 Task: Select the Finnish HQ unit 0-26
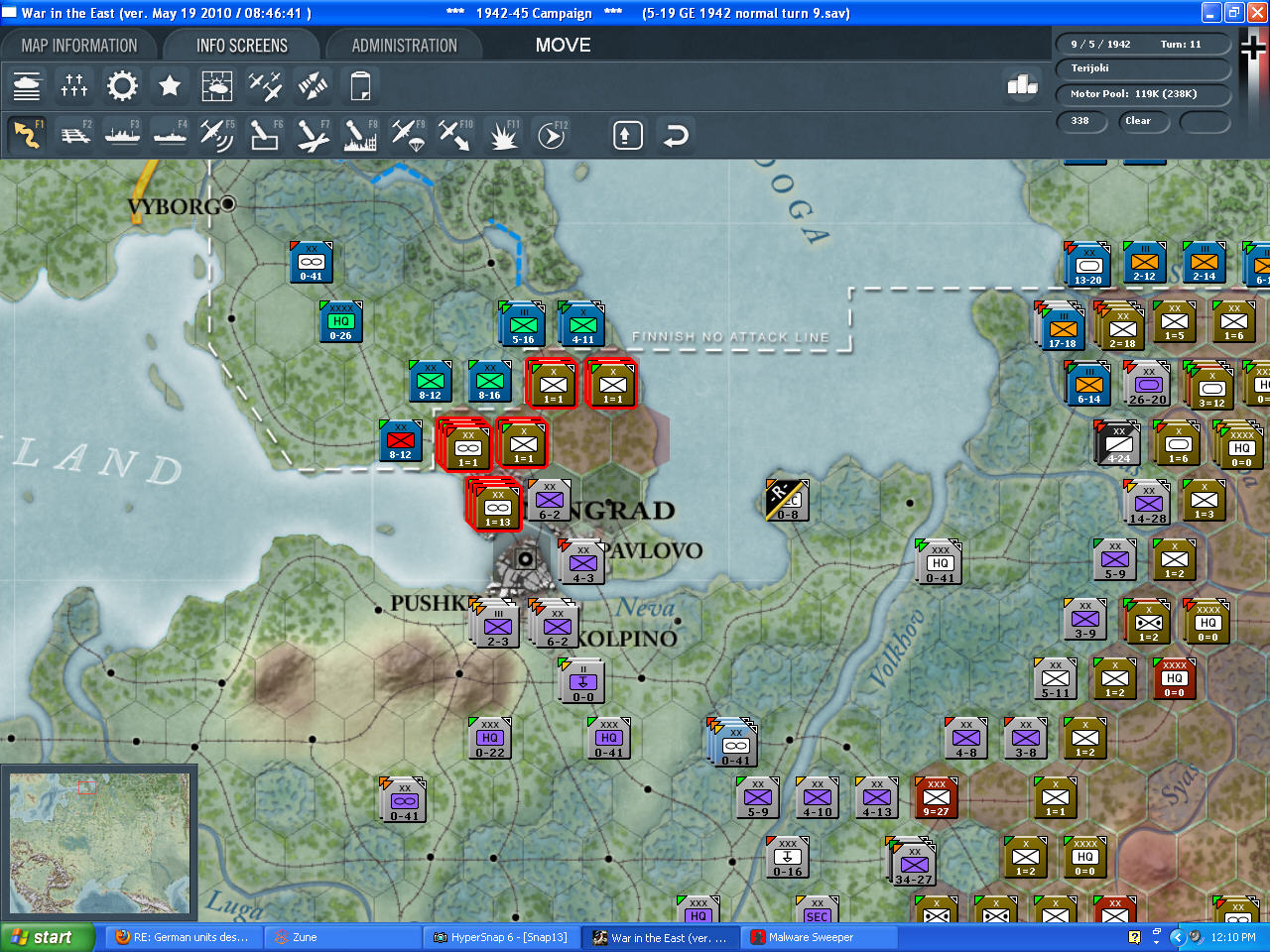coord(340,322)
